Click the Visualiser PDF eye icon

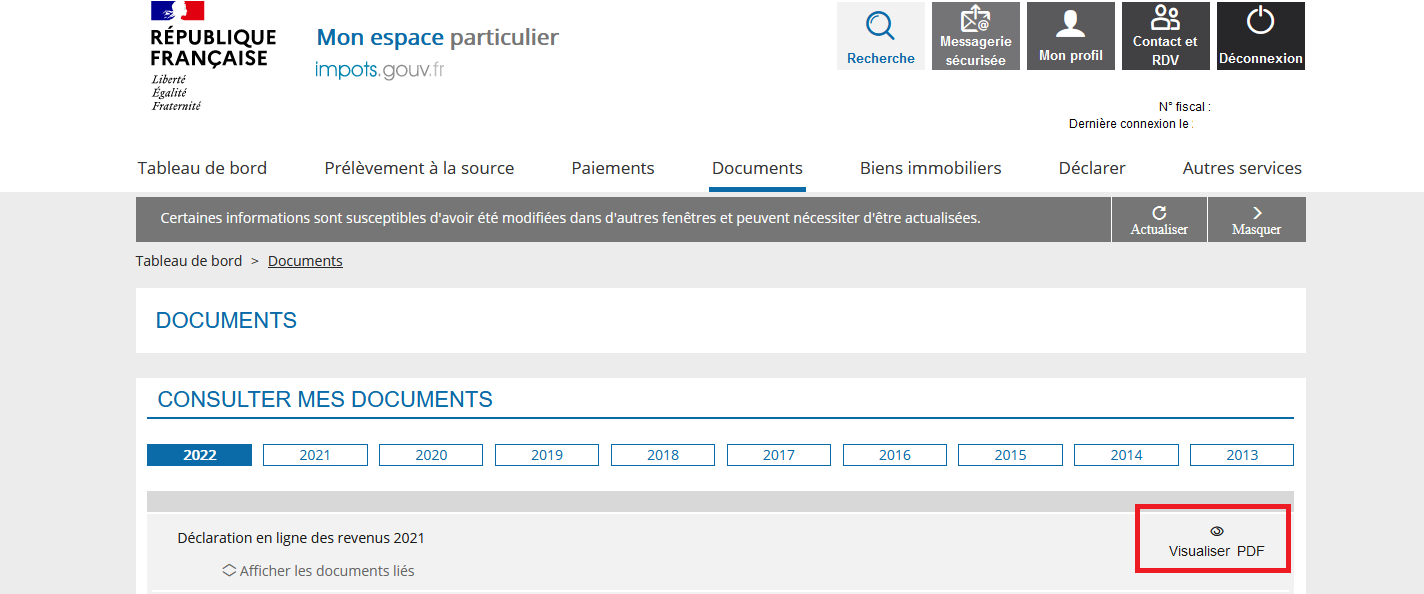1216,531
